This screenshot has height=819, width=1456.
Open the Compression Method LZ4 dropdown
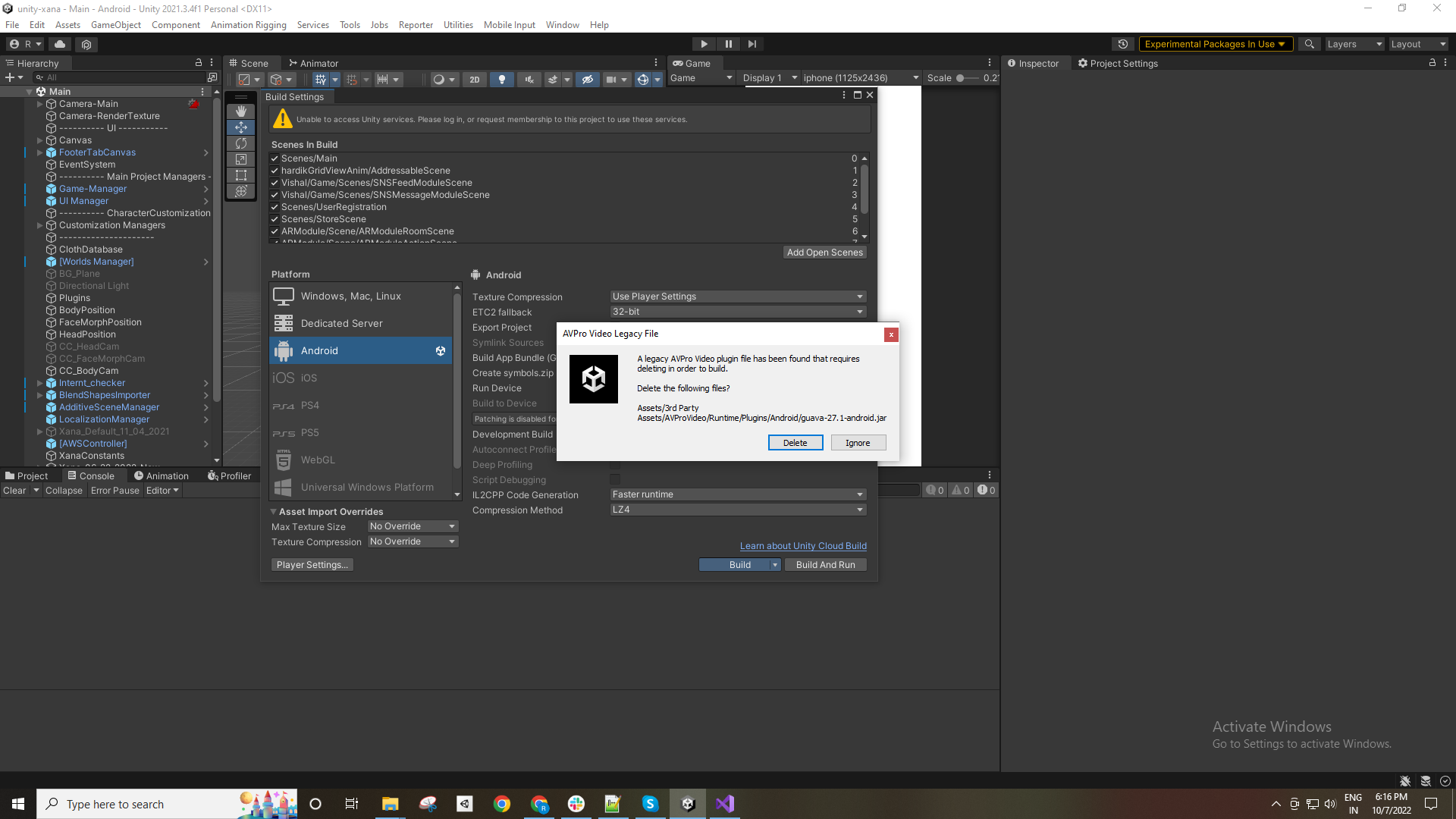736,510
